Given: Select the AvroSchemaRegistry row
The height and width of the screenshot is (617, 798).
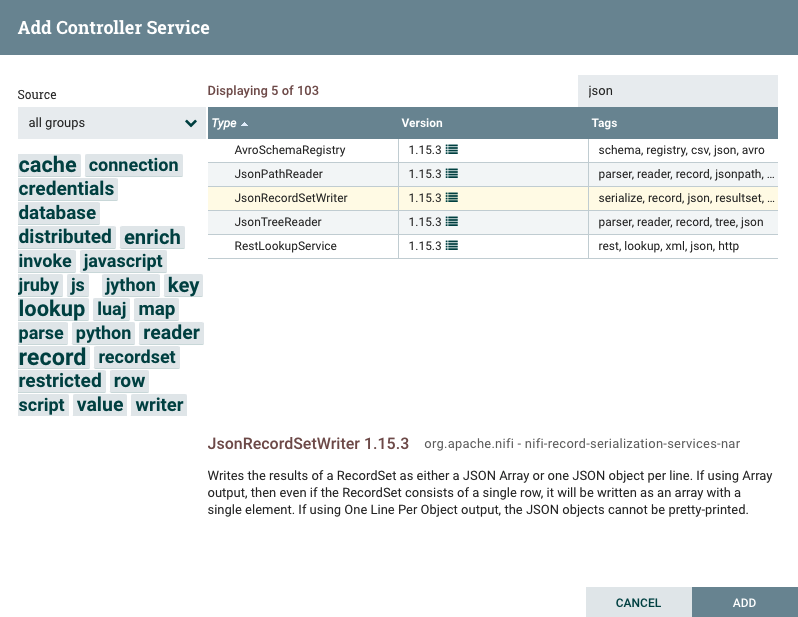Looking at the screenshot, I should pos(493,150).
